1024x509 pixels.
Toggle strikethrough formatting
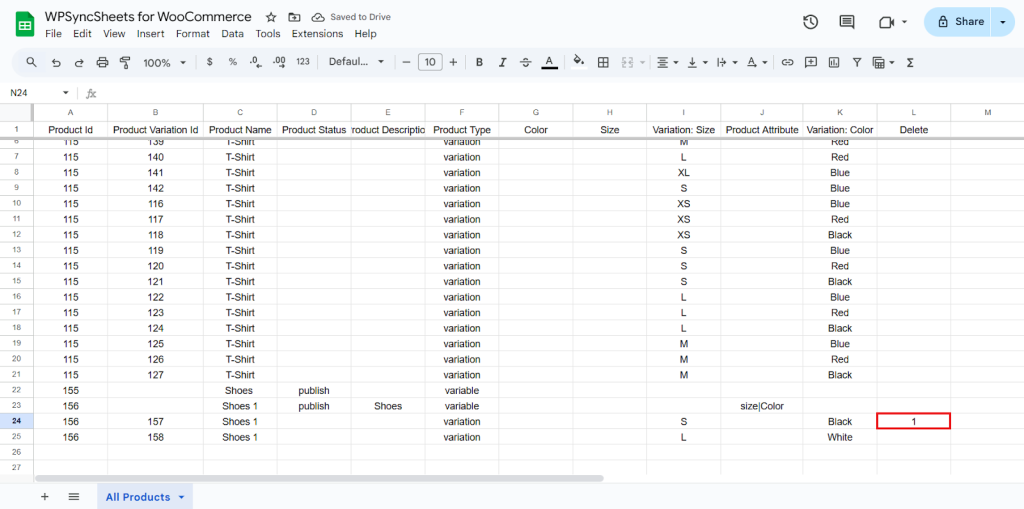[x=526, y=62]
